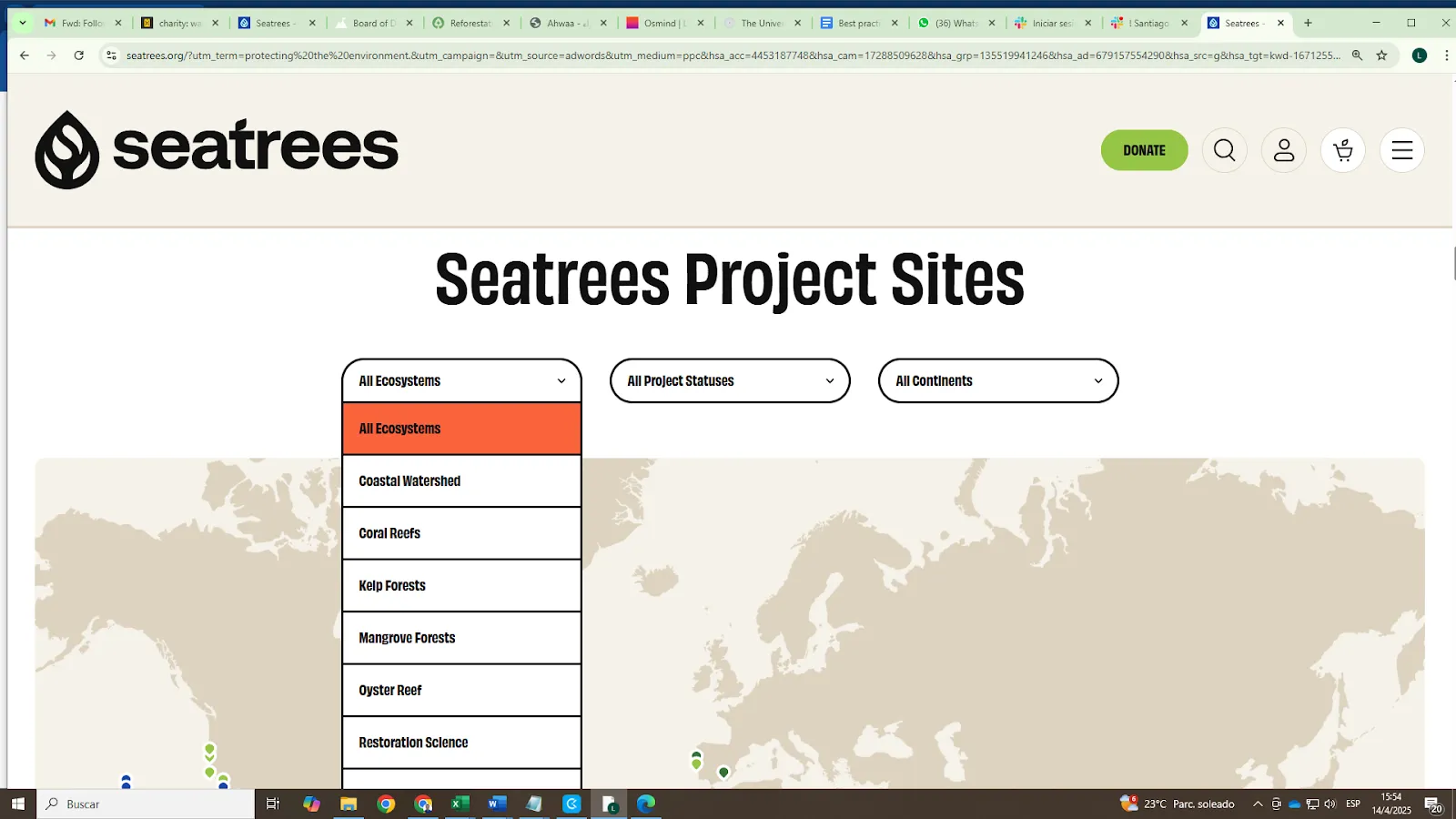Image resolution: width=1456 pixels, height=819 pixels.
Task: Click the browser forward arrow
Action: [52, 56]
